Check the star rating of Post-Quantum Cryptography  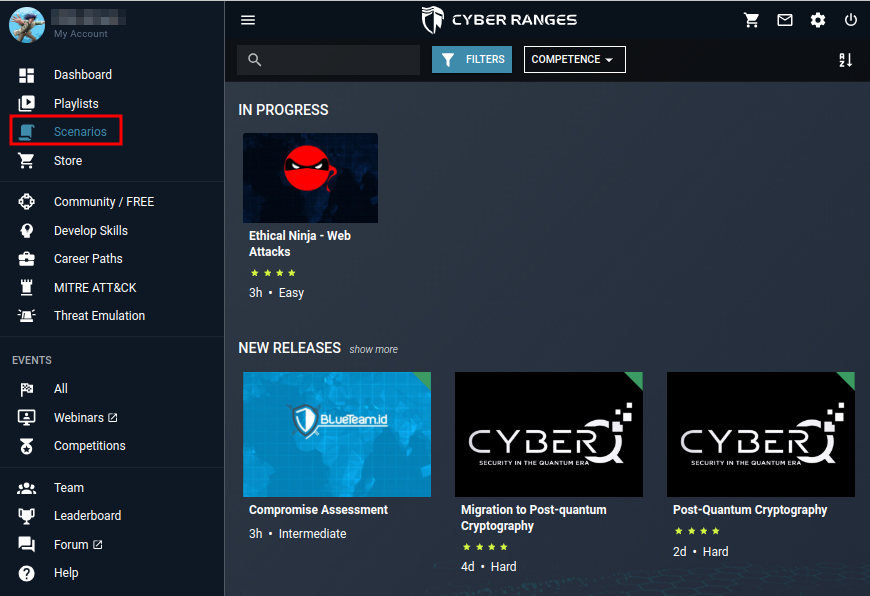coord(697,531)
